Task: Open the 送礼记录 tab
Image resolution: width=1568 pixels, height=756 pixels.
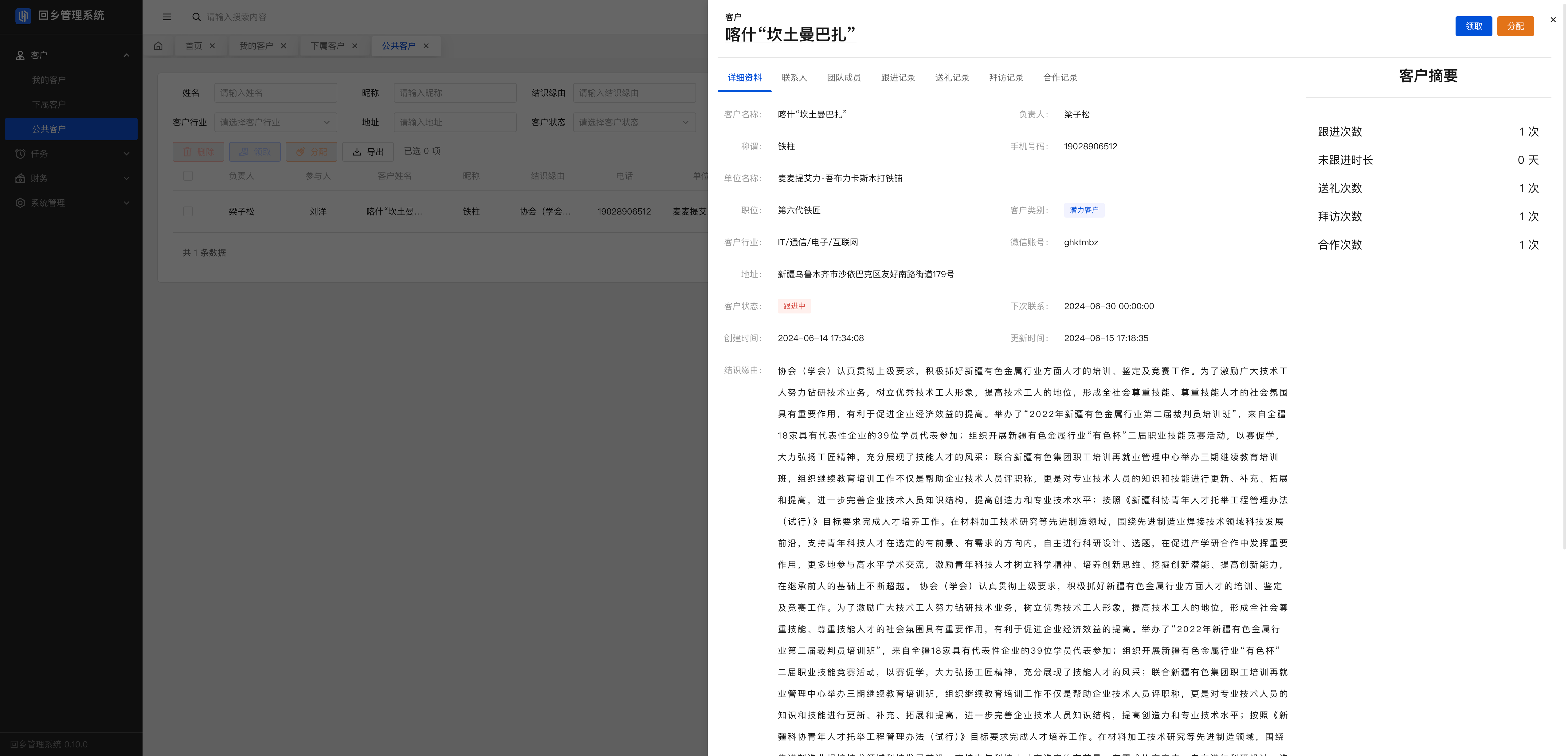Action: (952, 77)
